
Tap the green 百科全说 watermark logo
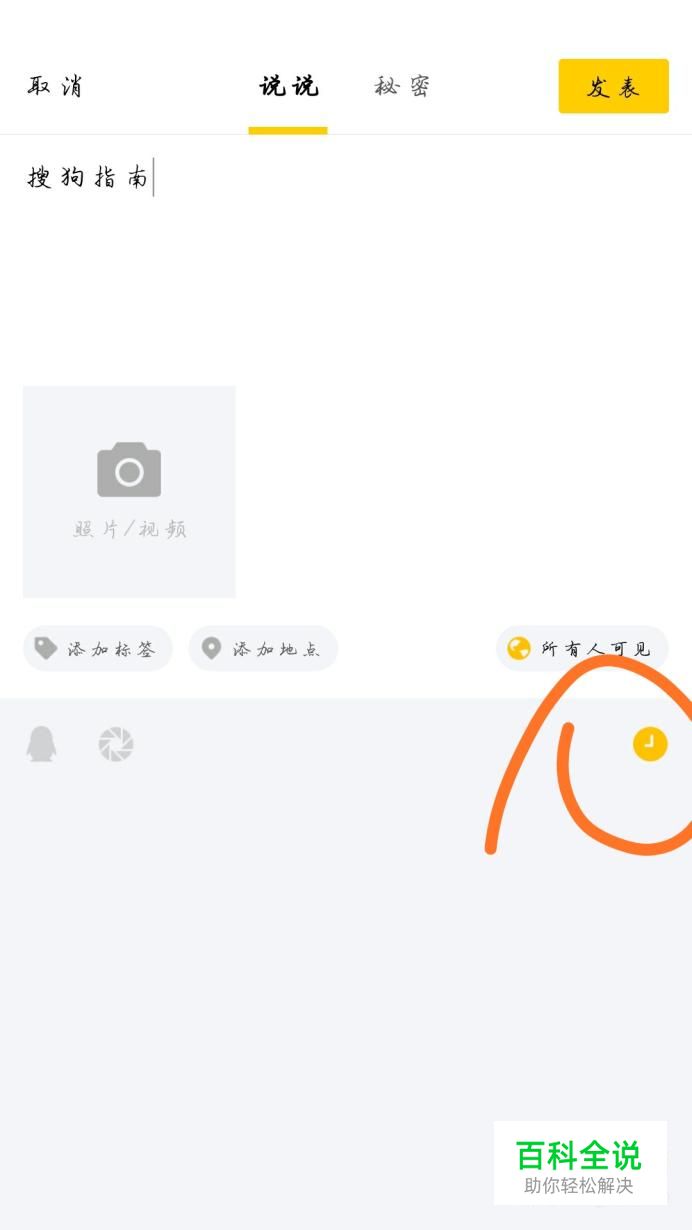tap(578, 1156)
